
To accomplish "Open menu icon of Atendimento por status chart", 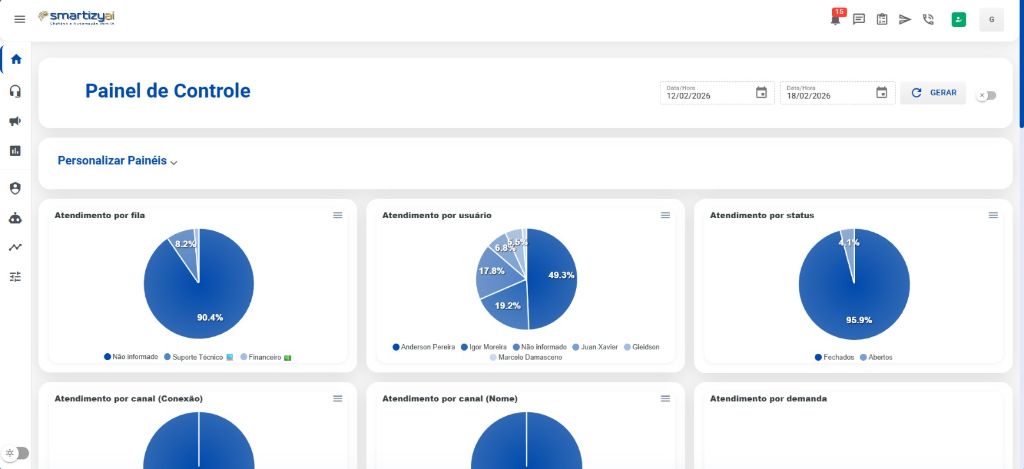I will (x=993, y=215).
